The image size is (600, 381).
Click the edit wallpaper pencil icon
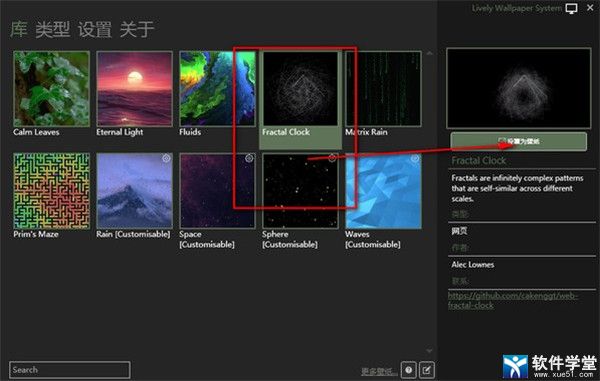point(426,370)
